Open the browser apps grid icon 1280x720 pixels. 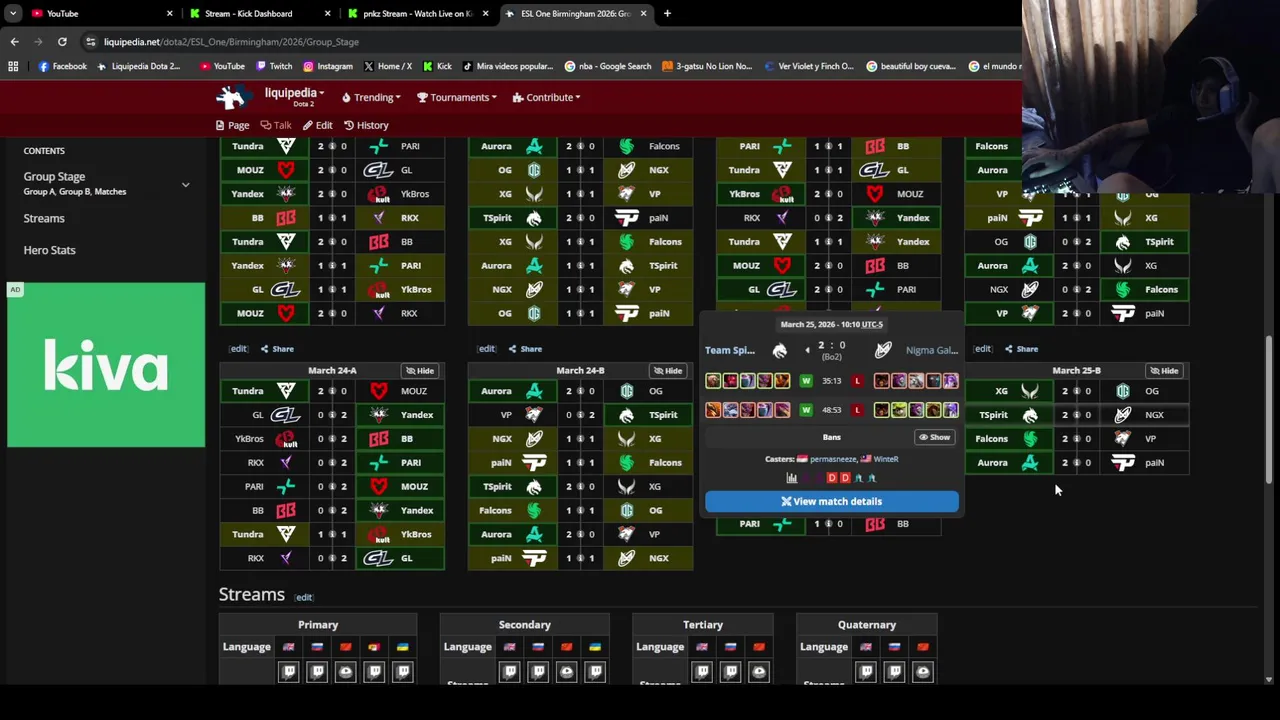[13, 66]
